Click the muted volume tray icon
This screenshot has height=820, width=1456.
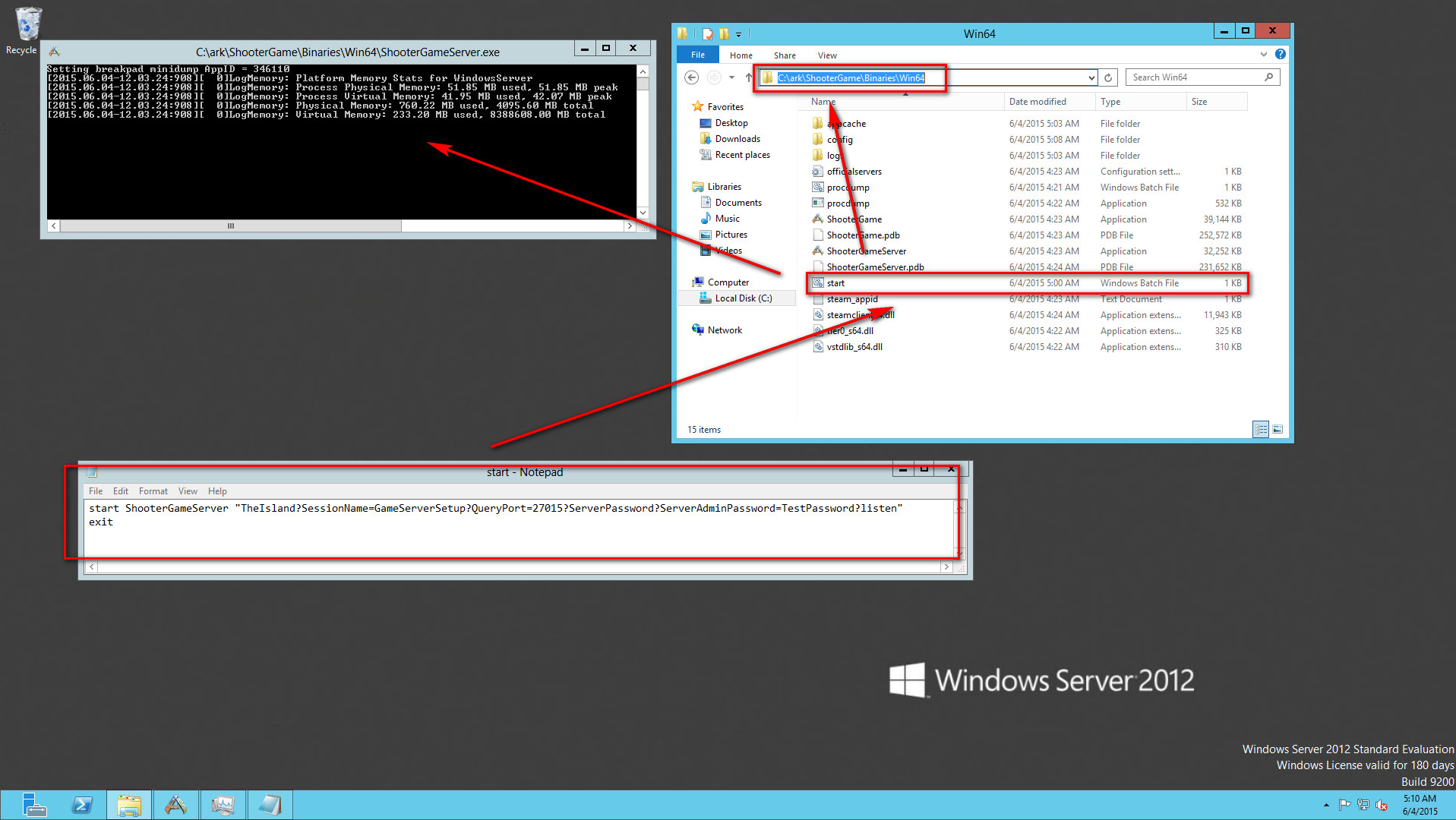click(x=1382, y=805)
